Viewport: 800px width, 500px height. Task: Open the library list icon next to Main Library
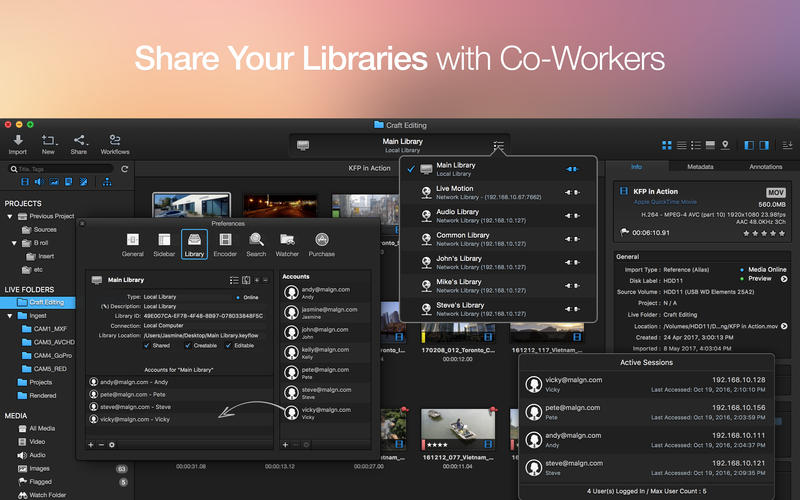[498, 145]
